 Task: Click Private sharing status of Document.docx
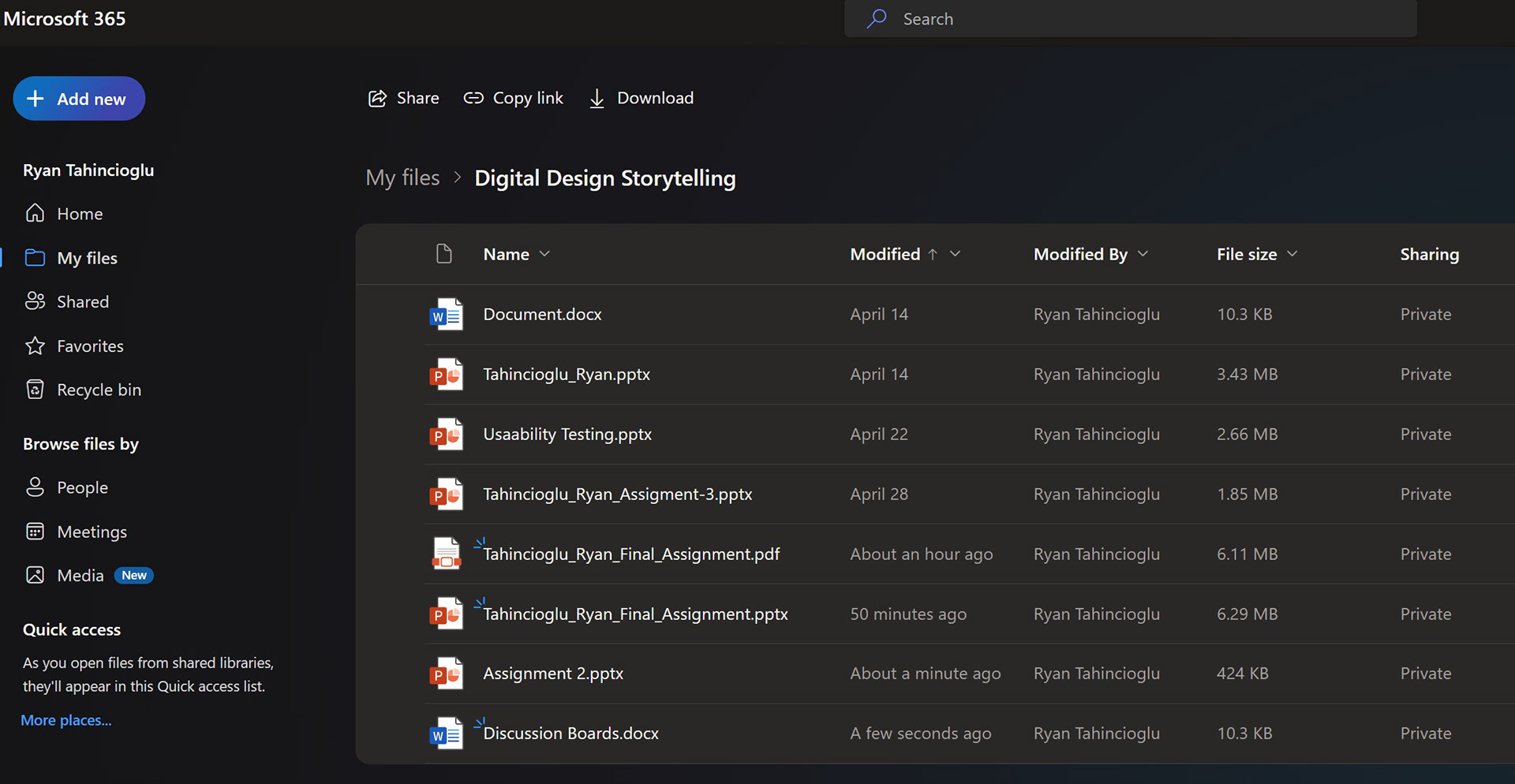pyautogui.click(x=1425, y=314)
